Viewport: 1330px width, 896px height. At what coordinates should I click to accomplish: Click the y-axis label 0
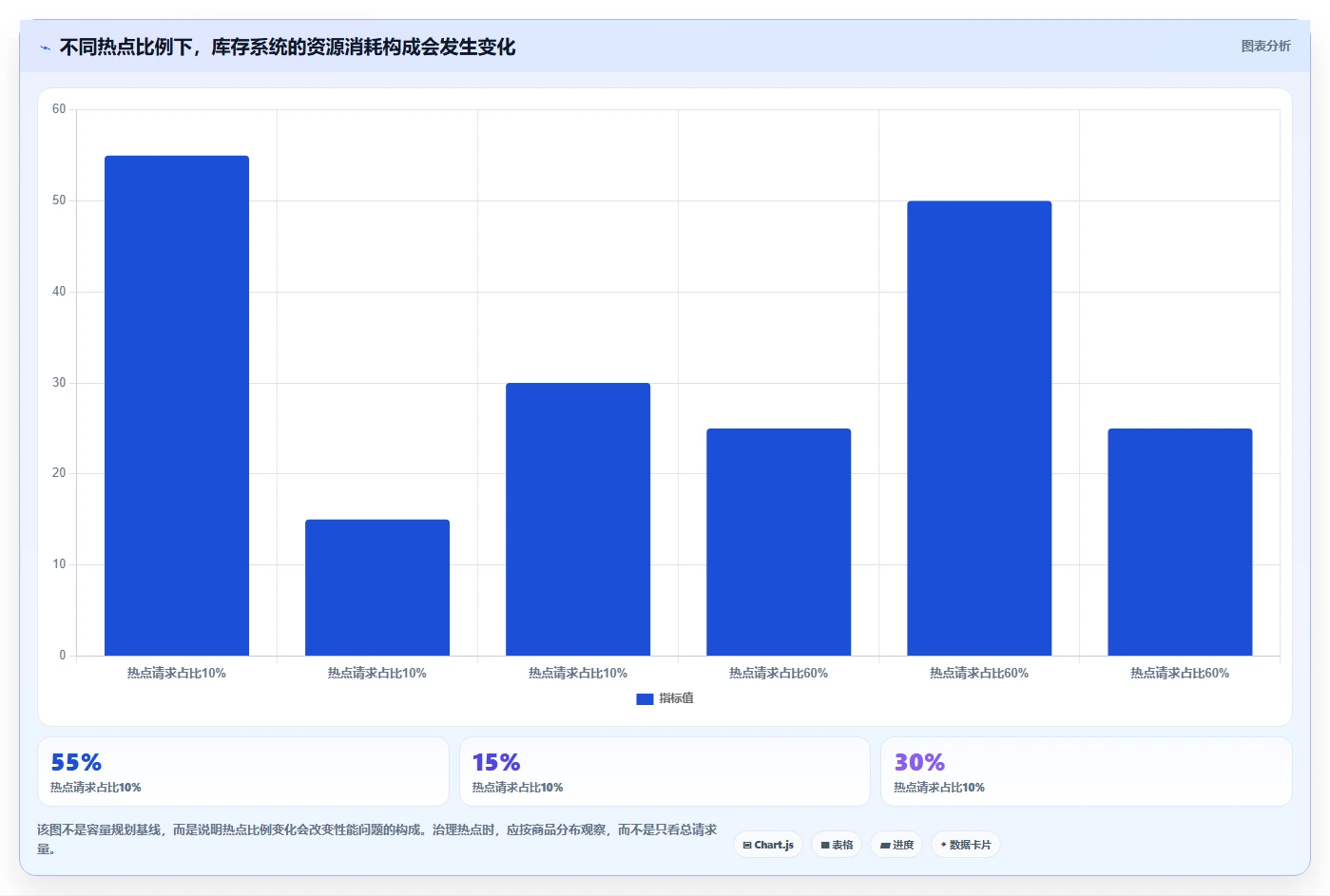click(63, 656)
